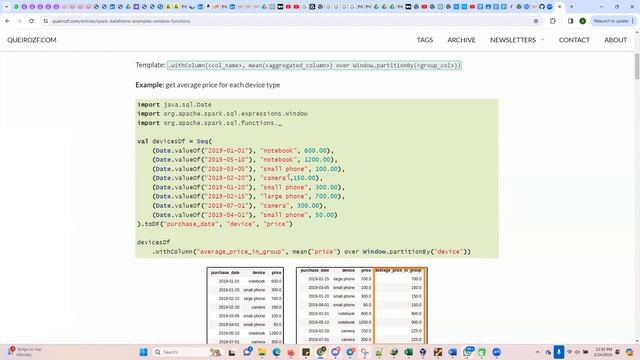
Task: Open a new browser tab
Action: click(571, 7)
